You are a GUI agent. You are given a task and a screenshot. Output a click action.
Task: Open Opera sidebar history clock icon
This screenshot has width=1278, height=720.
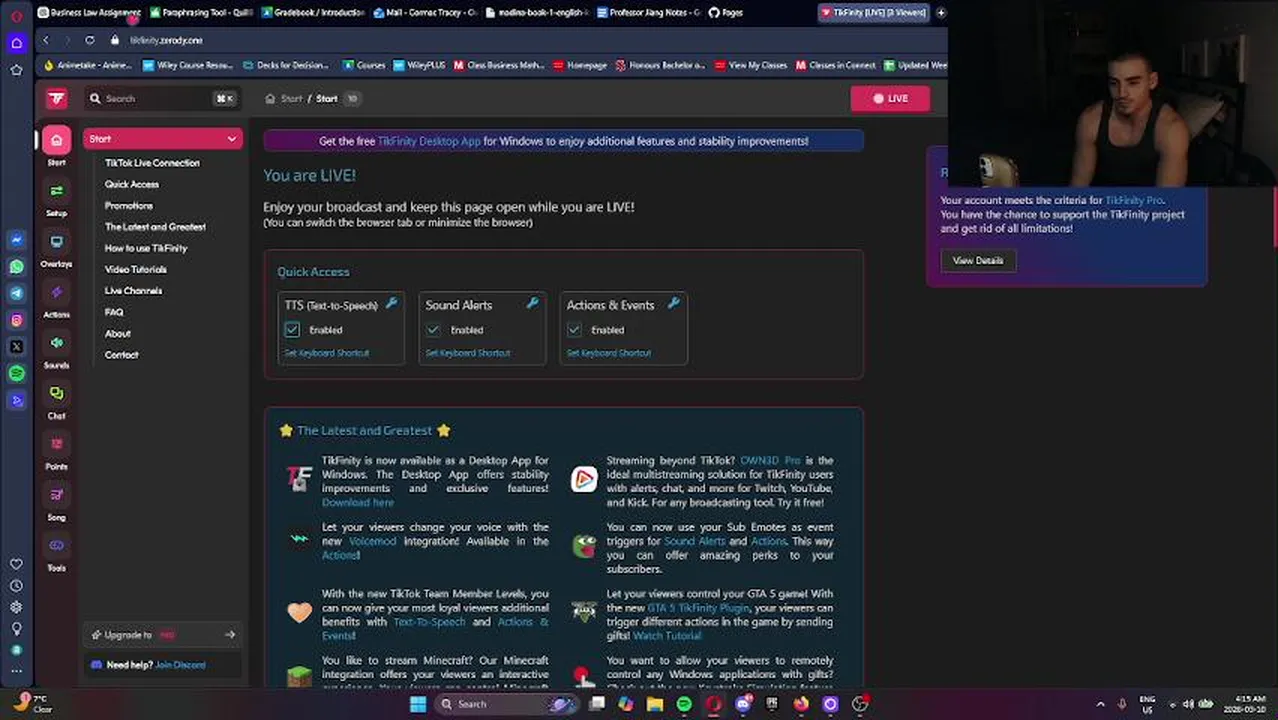[x=16, y=586]
